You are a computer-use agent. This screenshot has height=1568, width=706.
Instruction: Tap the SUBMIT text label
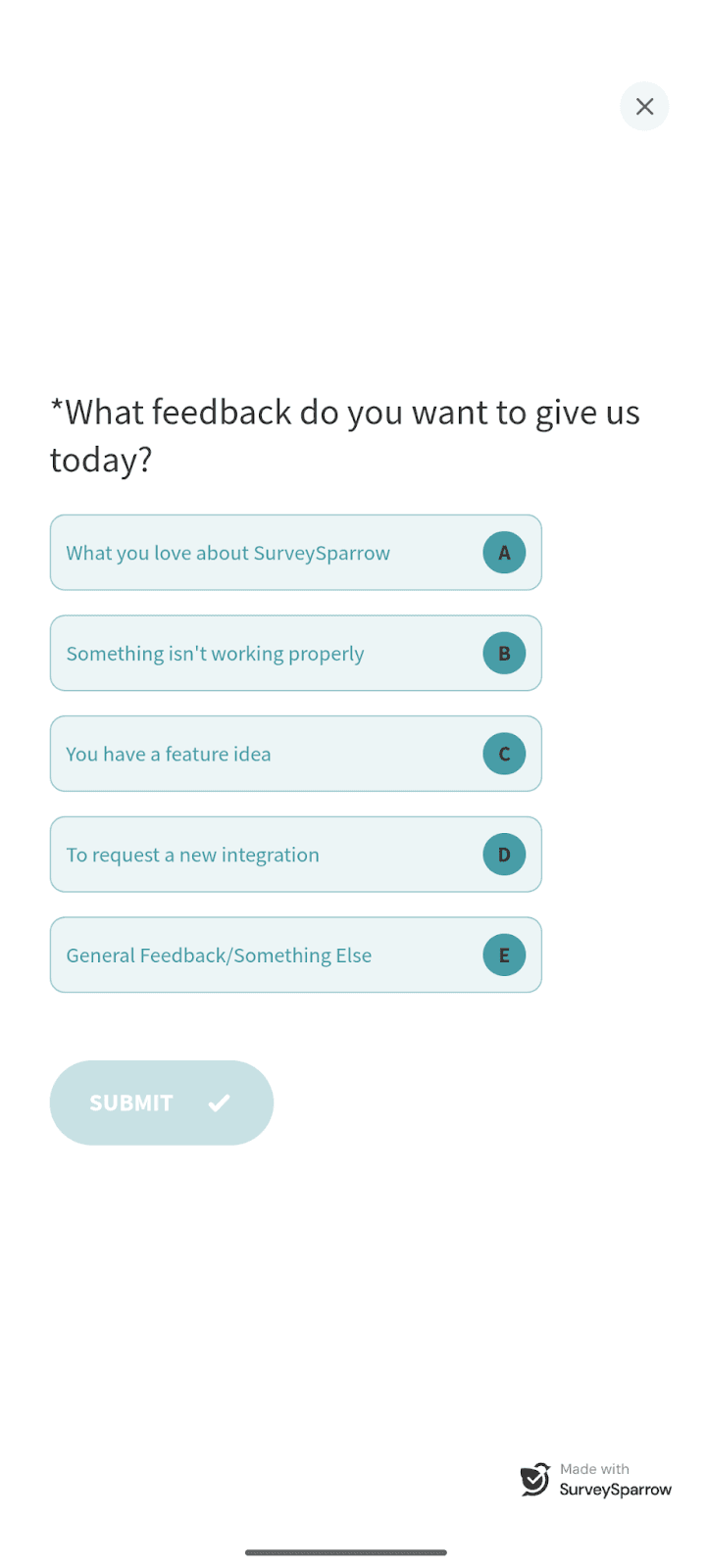[x=130, y=1103]
